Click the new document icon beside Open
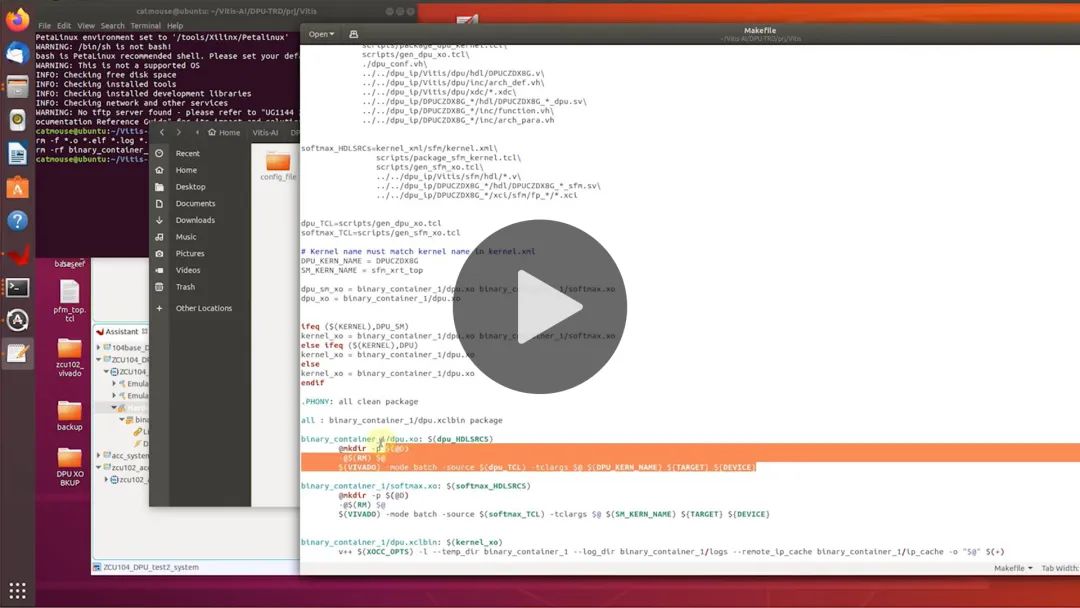1080x608 pixels. (353, 34)
